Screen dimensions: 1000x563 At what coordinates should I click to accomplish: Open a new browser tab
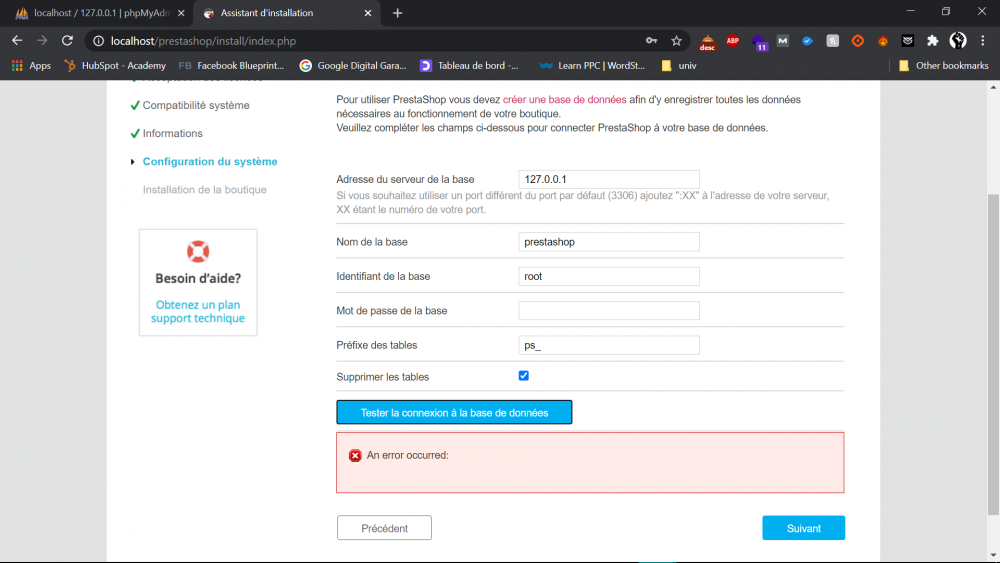pos(397,13)
